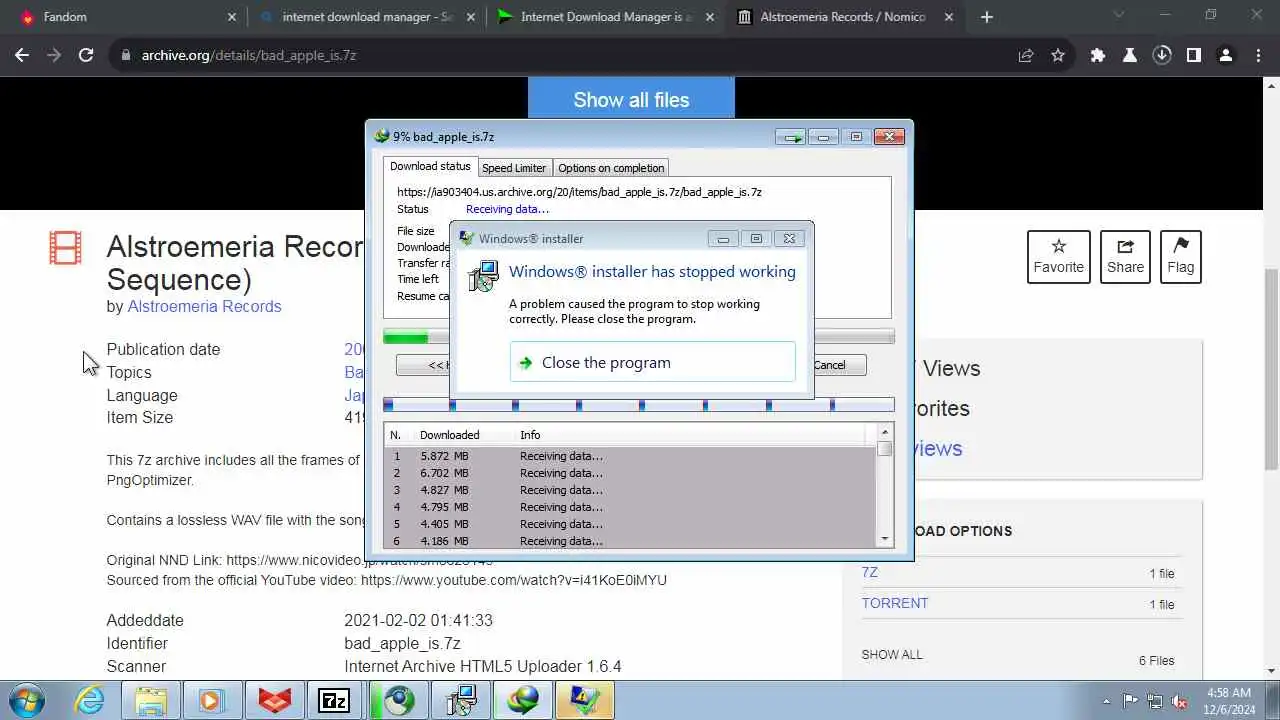The image size is (1280, 720).
Task: Open the Alstroemeria Records author link
Action: point(204,306)
